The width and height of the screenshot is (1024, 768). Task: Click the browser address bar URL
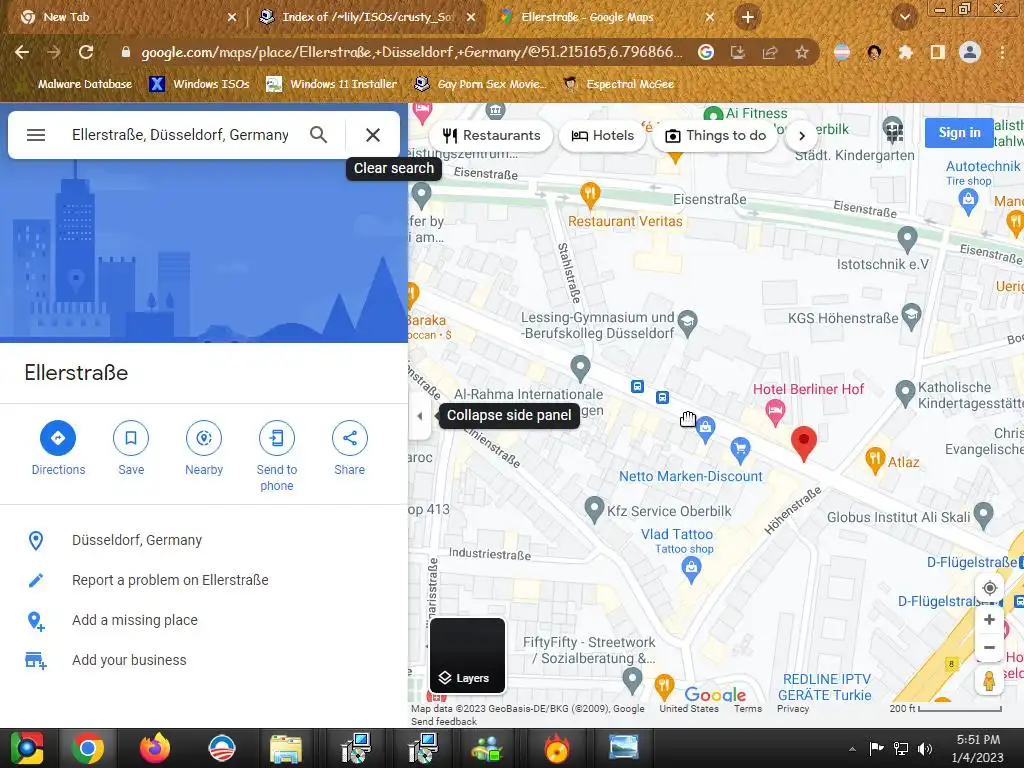coord(411,52)
